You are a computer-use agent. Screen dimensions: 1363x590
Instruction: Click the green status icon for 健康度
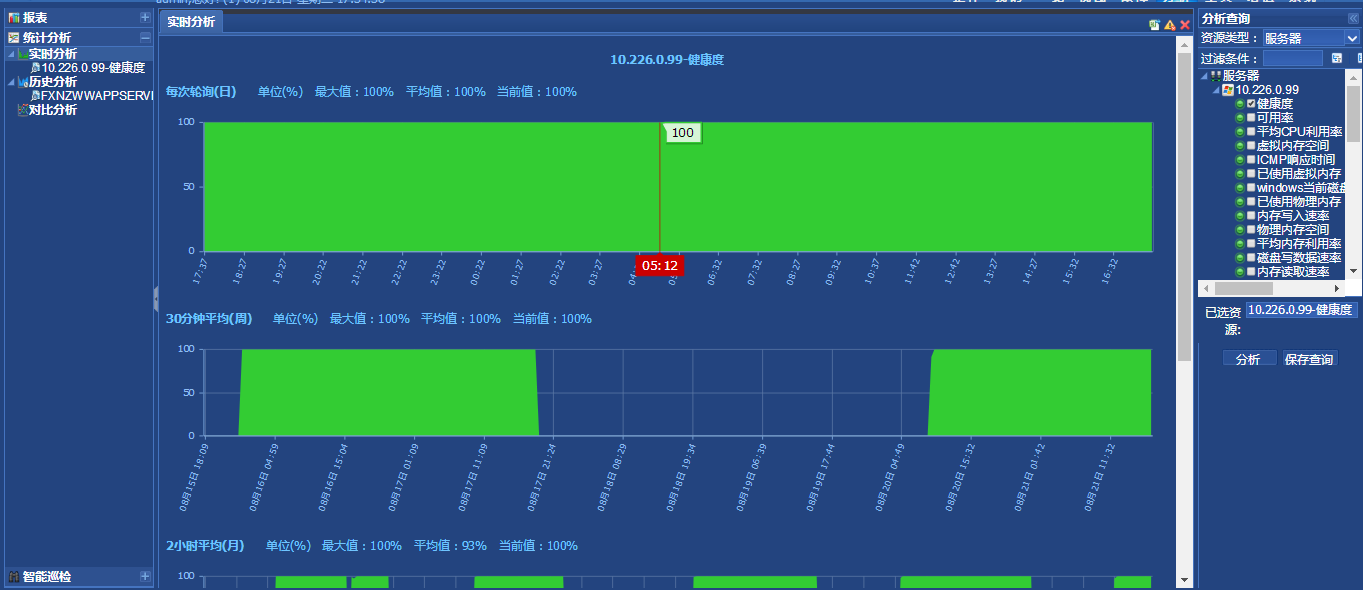click(x=1240, y=103)
